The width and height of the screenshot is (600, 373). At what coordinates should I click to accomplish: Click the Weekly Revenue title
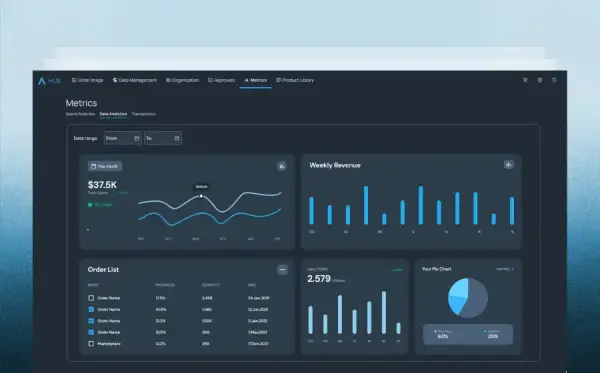pos(335,165)
